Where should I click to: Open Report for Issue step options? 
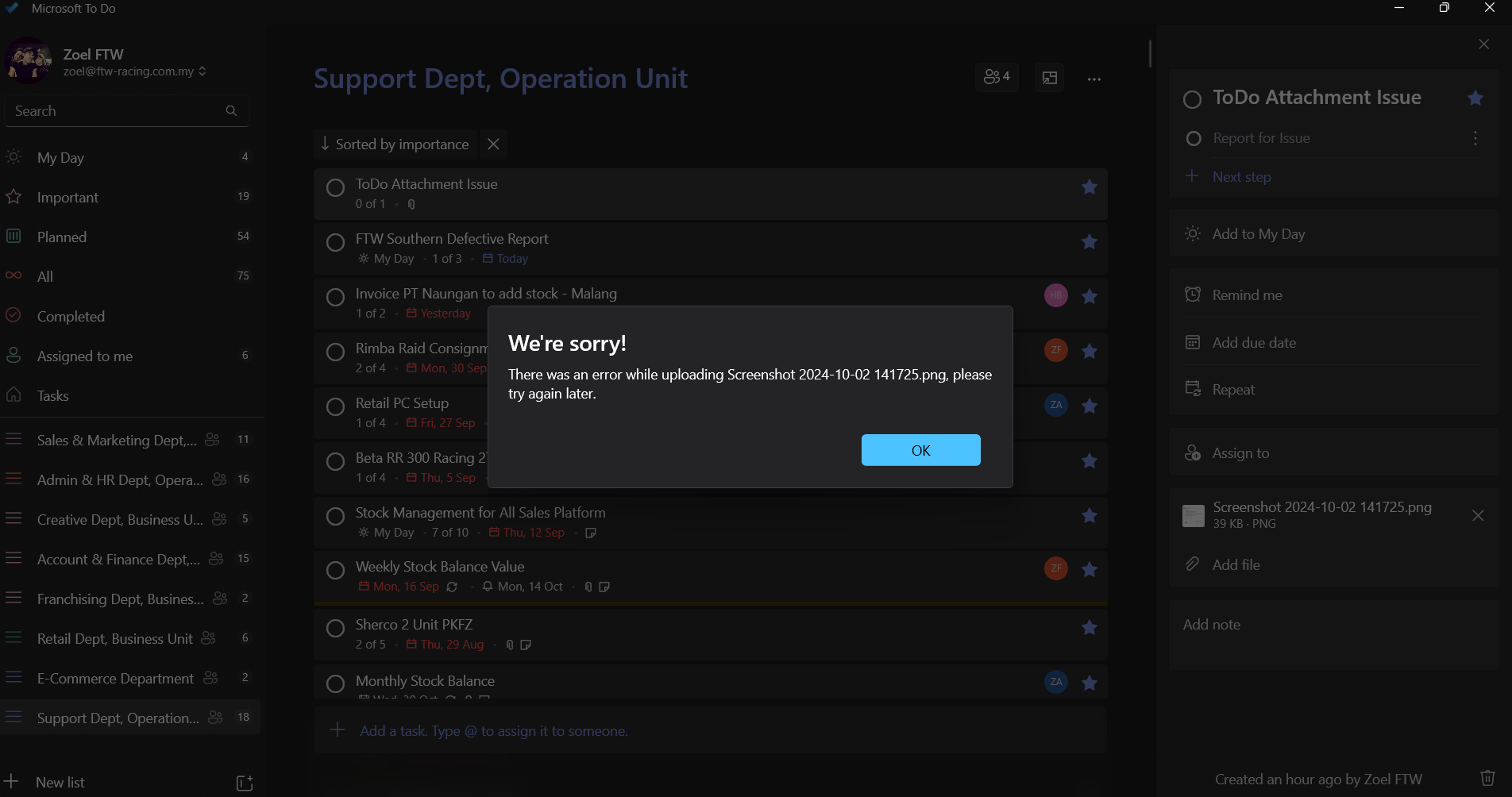(1475, 138)
